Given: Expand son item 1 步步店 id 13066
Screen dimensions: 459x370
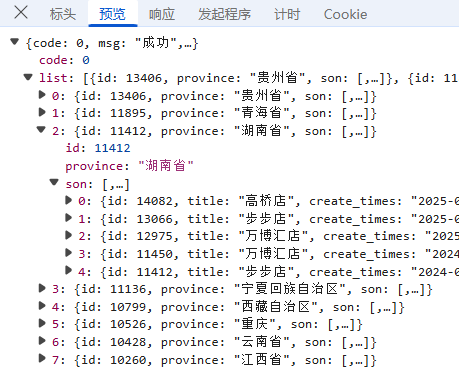Looking at the screenshot, I should 69,218.
